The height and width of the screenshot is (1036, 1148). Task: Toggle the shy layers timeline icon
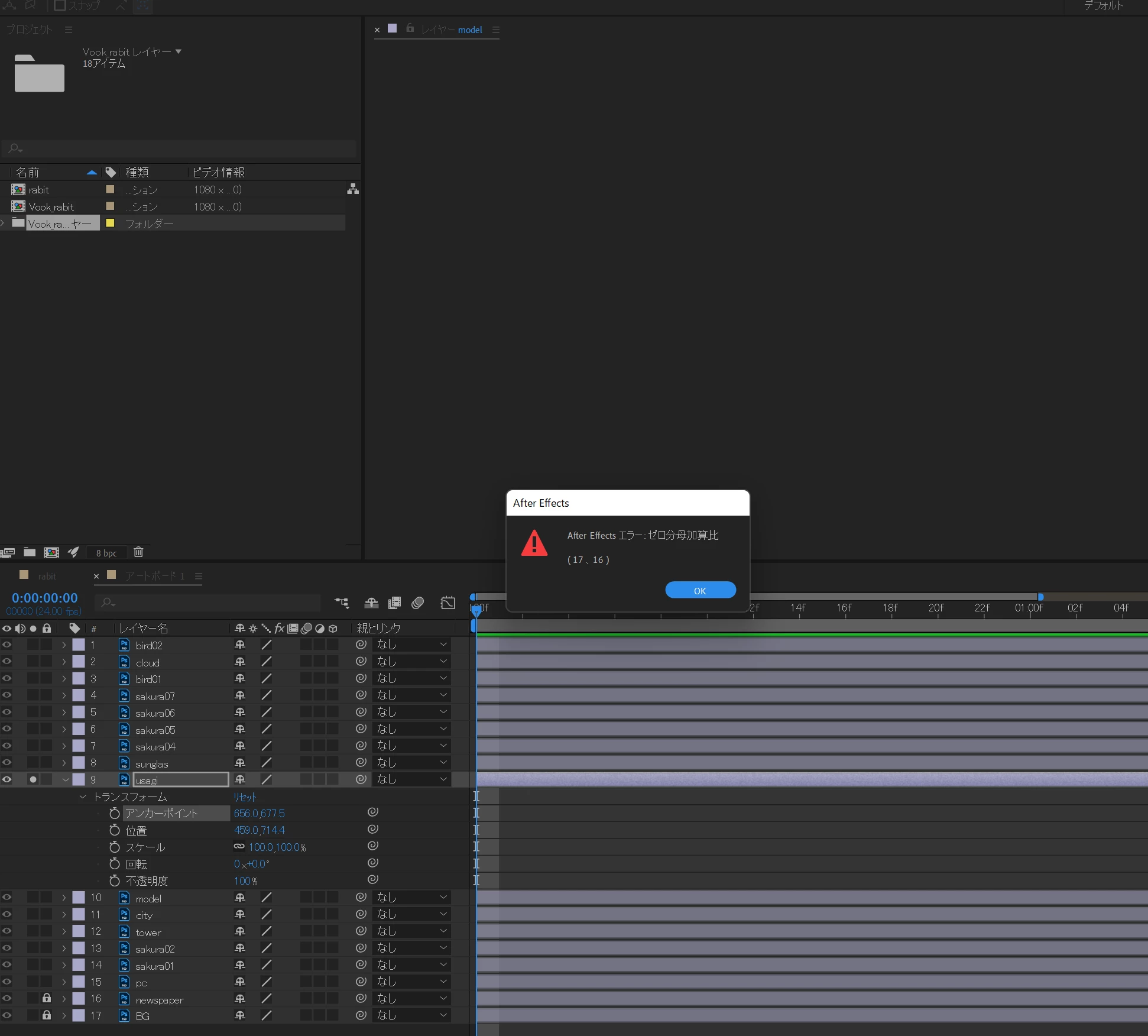[x=371, y=603]
